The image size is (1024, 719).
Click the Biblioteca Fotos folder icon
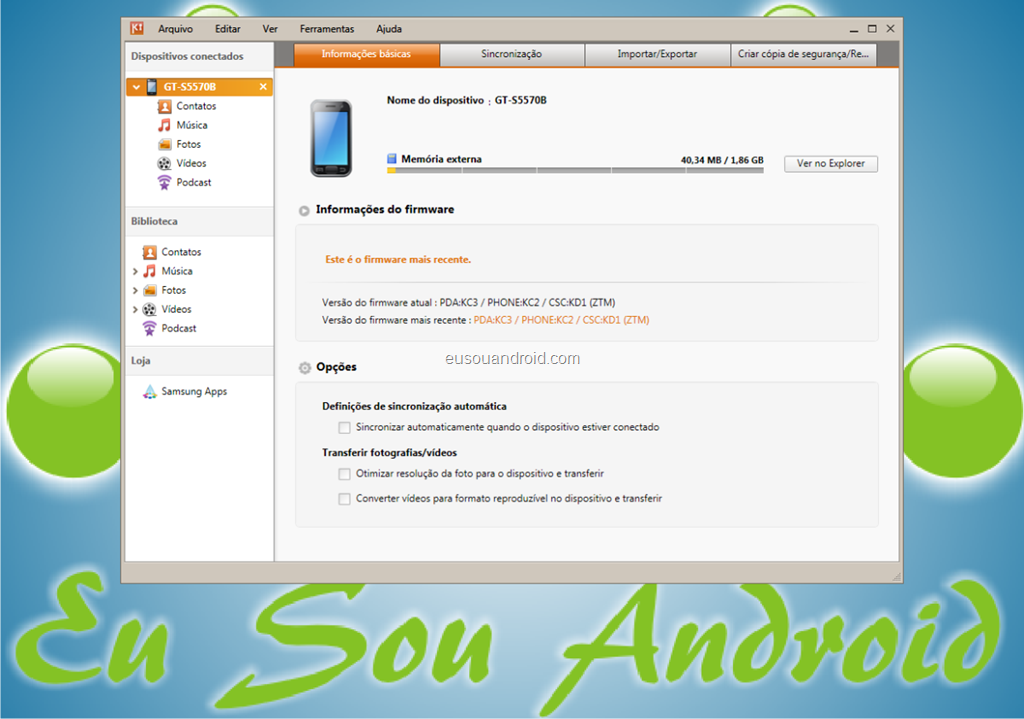[150, 290]
